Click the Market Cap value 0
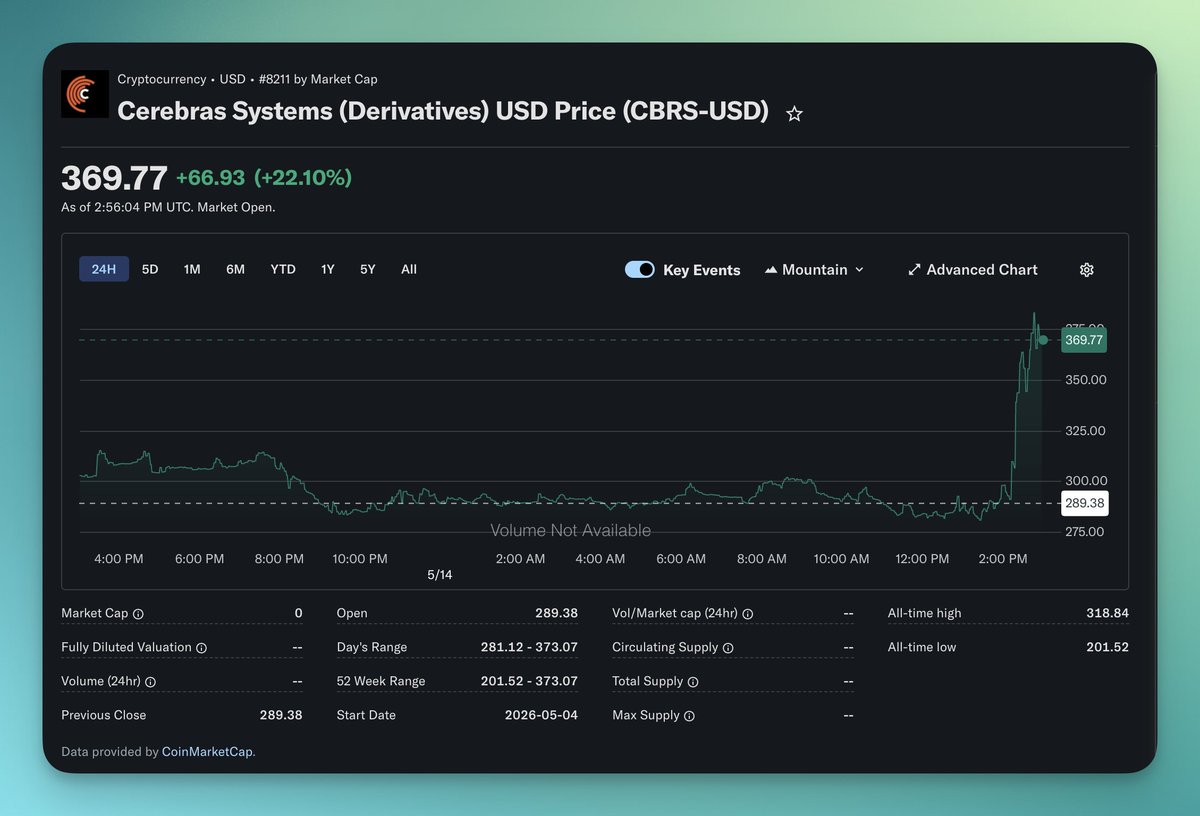The image size is (1200, 816). [x=298, y=614]
